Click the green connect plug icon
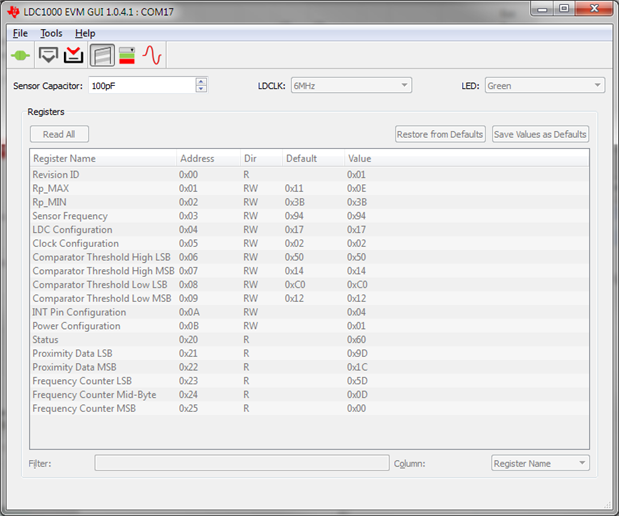 (20, 55)
